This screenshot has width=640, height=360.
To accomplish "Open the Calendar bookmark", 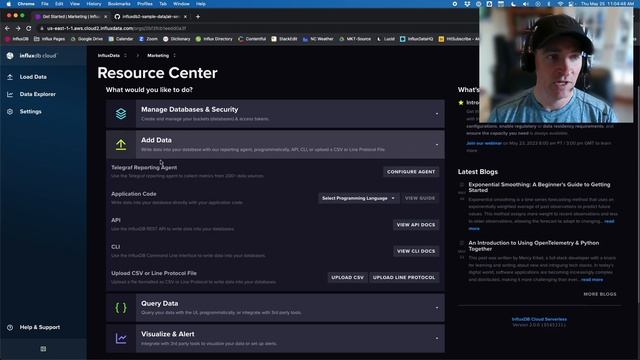I will (121, 39).
